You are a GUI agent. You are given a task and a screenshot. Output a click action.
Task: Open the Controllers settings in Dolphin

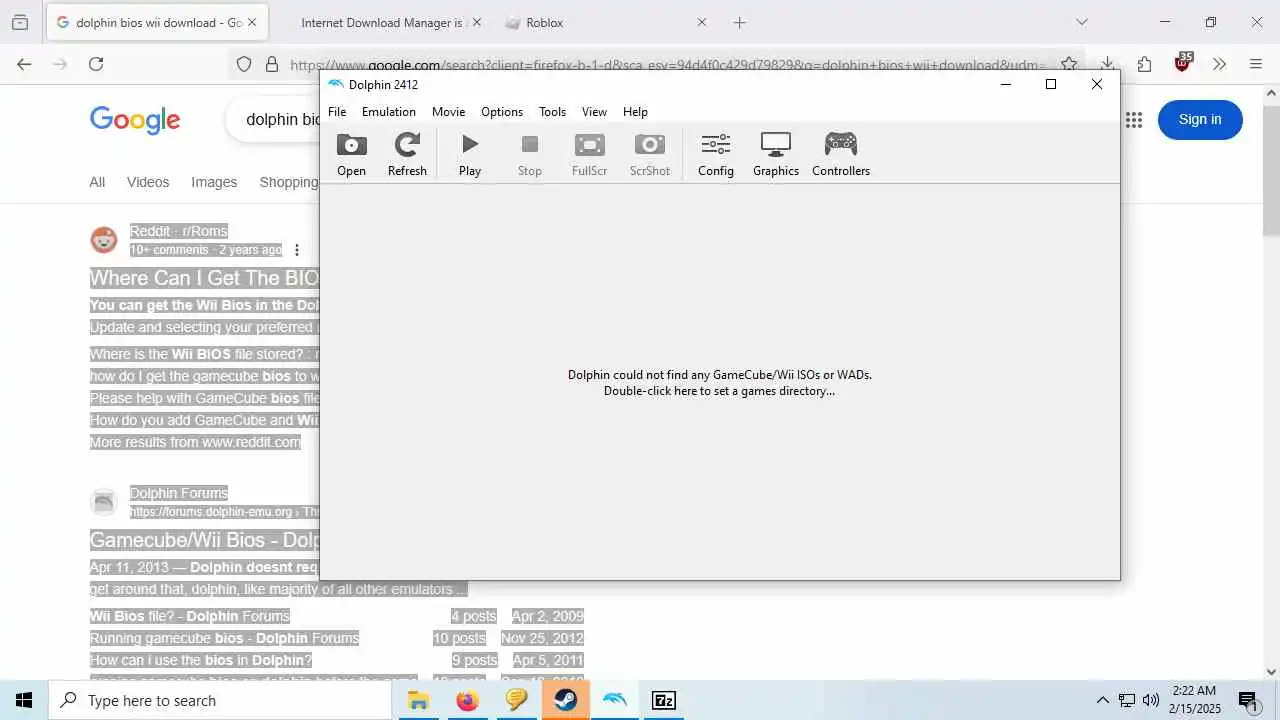click(841, 155)
